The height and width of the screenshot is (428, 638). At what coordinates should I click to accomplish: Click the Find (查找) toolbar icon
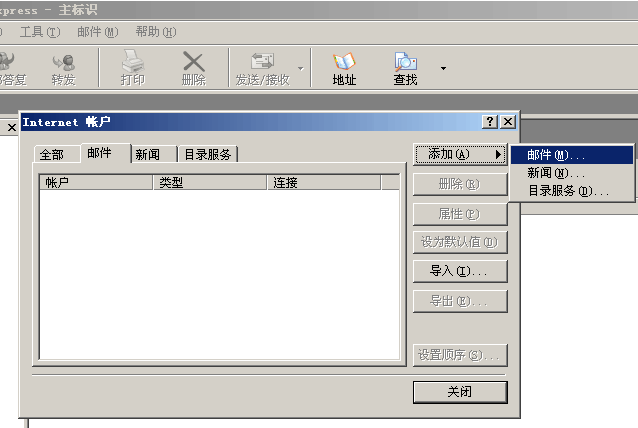point(405,68)
